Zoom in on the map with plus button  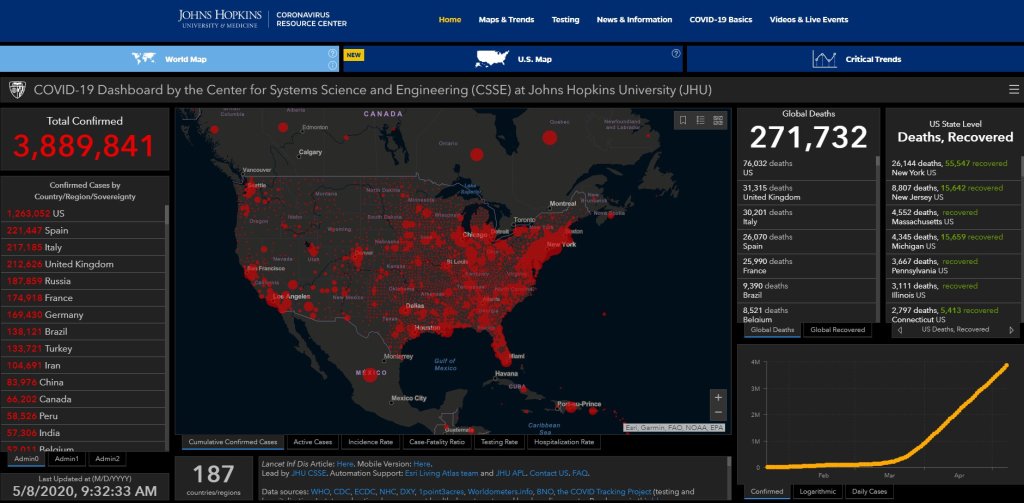(x=717, y=397)
